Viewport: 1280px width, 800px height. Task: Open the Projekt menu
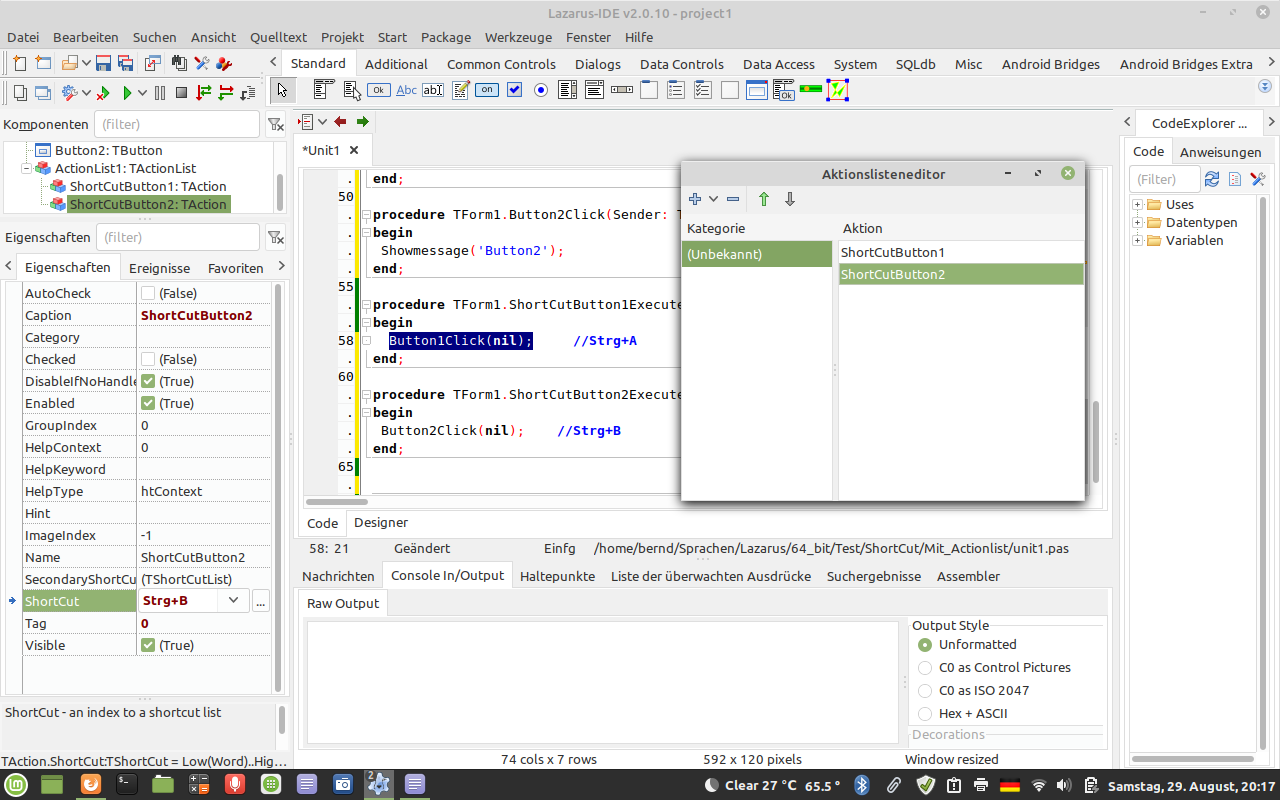point(342,37)
